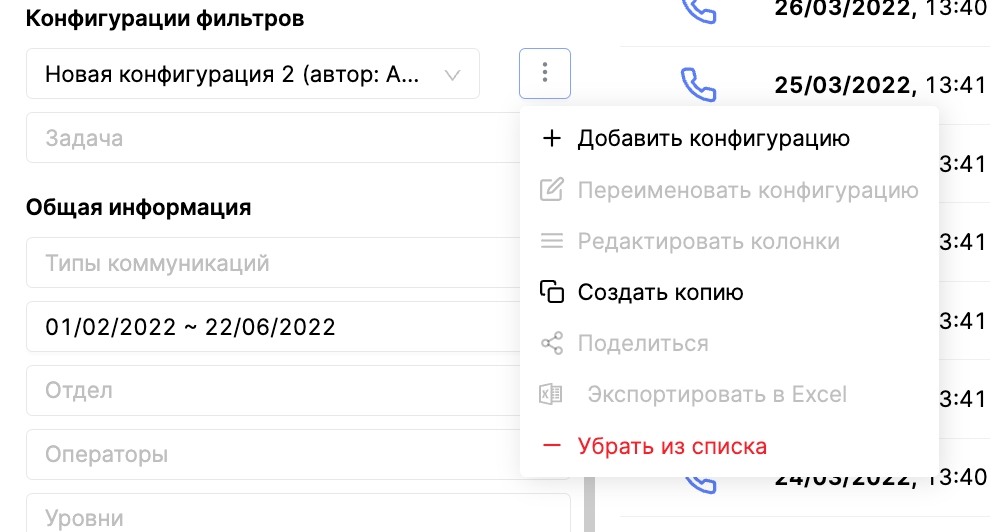Click the red minus icon for Убрать из списка
The image size is (990, 532).
(551, 446)
